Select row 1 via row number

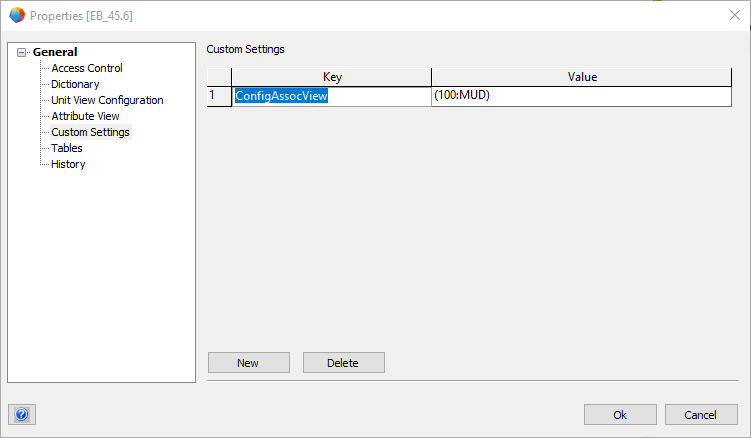[219, 96]
